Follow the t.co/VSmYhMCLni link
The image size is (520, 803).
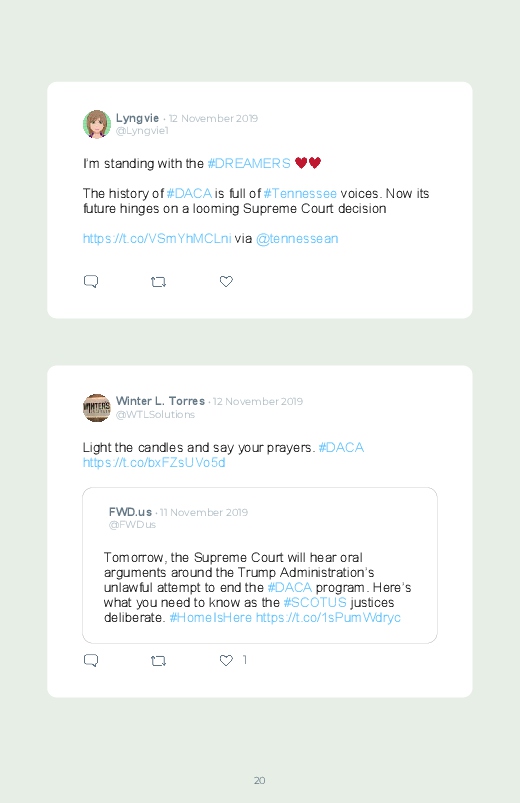coord(157,239)
